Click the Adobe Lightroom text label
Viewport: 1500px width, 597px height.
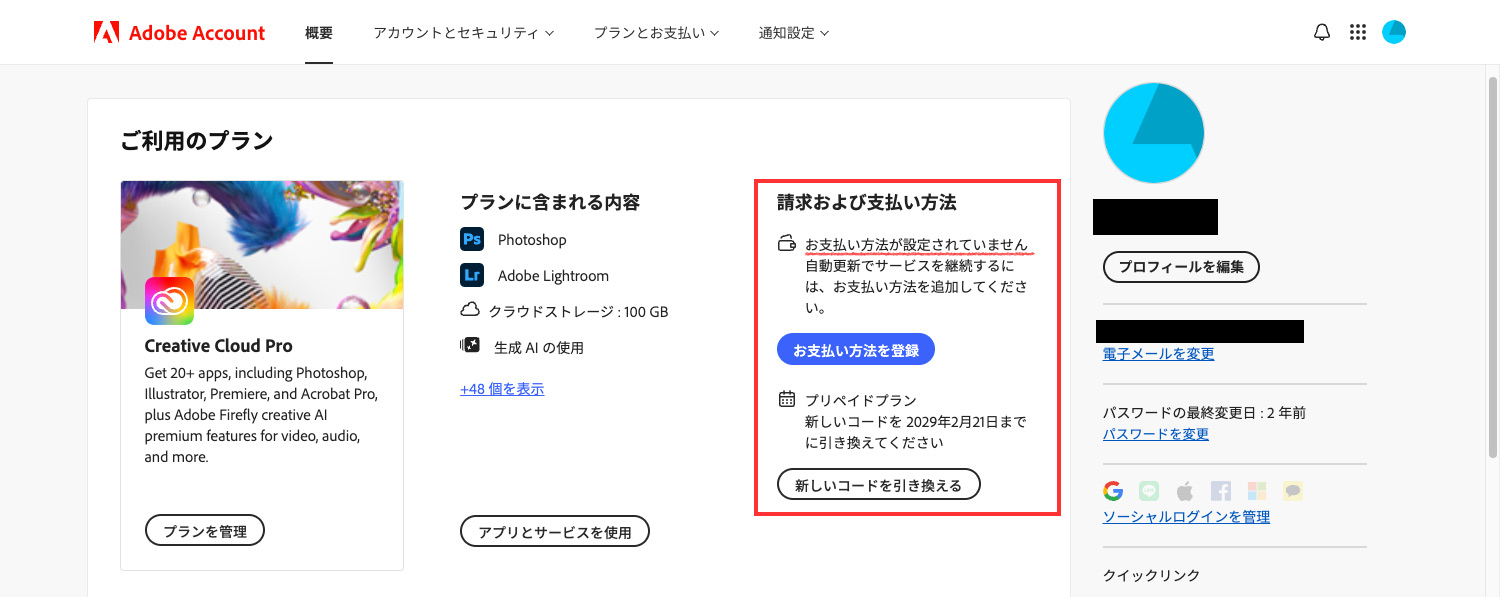point(553,276)
